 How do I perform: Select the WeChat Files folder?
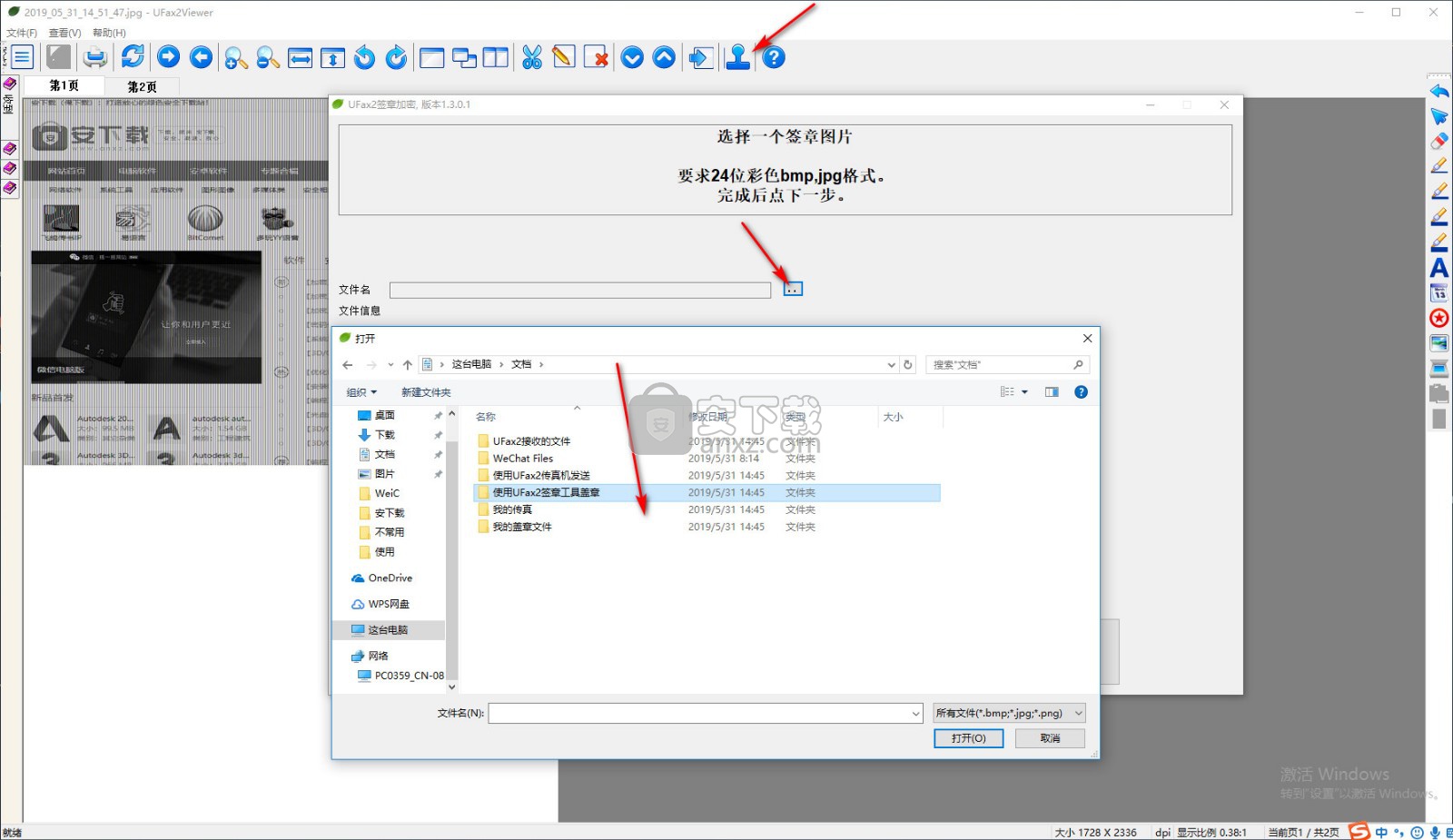(522, 459)
